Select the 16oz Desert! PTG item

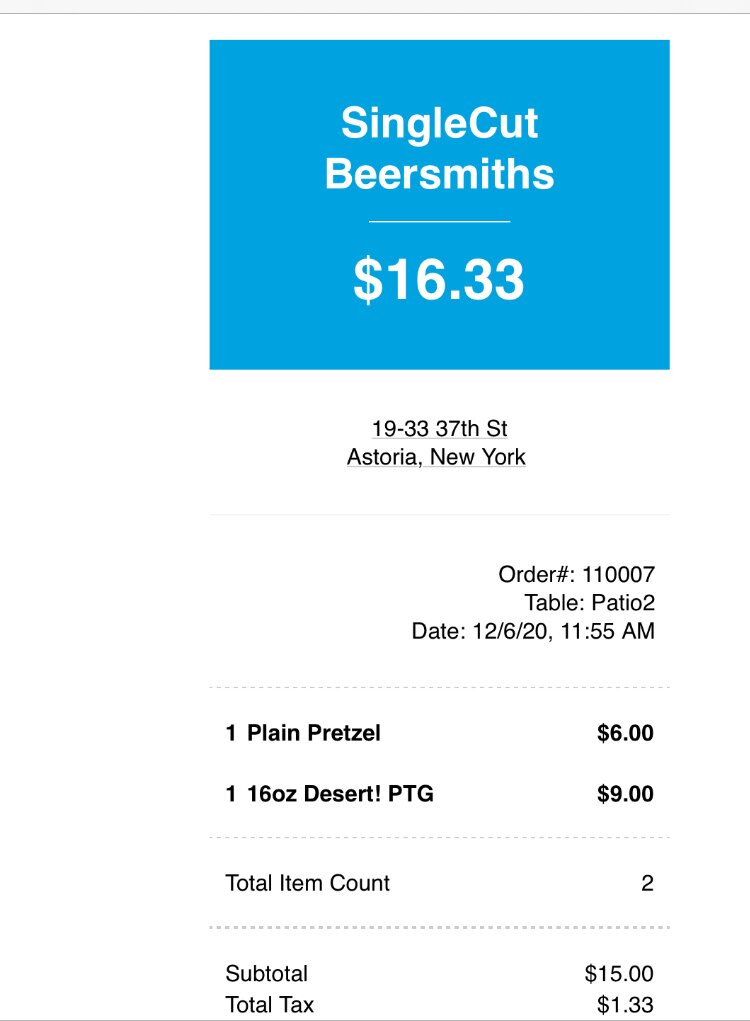[x=340, y=794]
